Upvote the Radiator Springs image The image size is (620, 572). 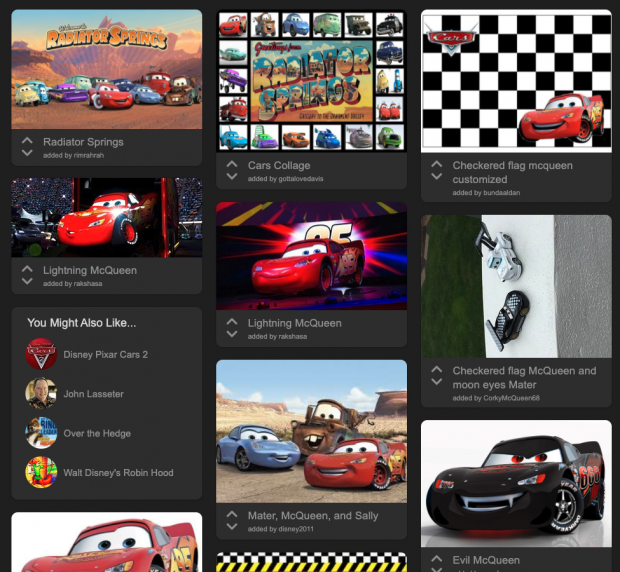click(27, 140)
